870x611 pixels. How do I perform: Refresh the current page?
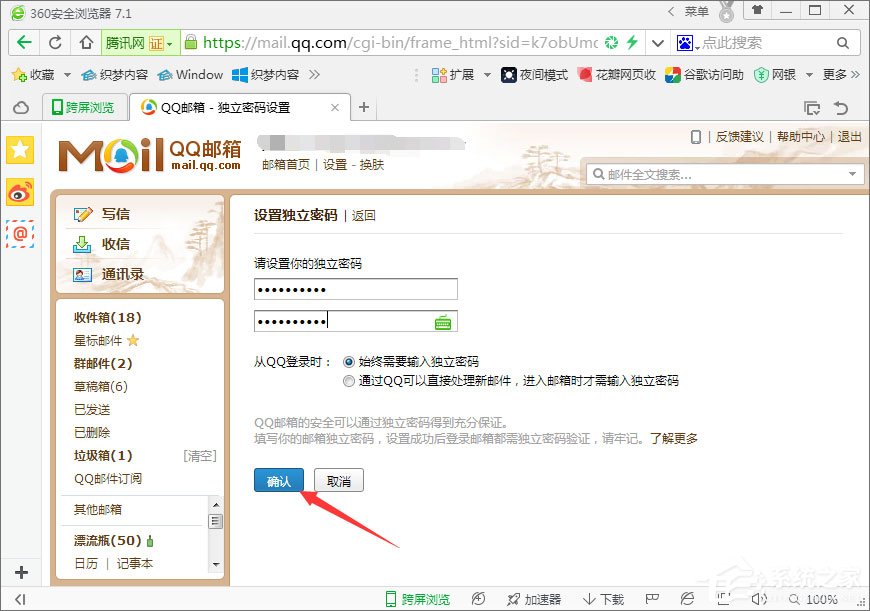click(x=53, y=43)
